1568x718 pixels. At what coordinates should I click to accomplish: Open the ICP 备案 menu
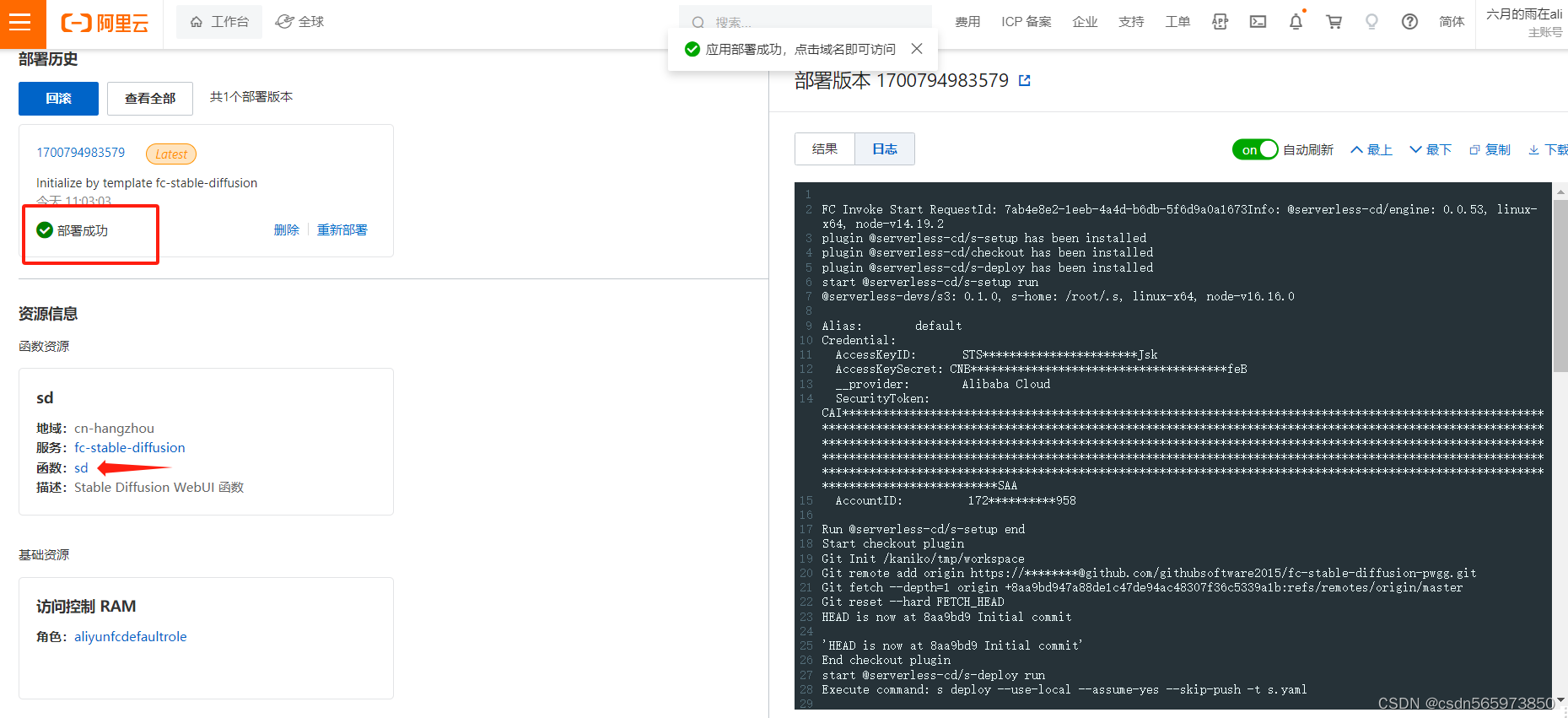click(1026, 22)
